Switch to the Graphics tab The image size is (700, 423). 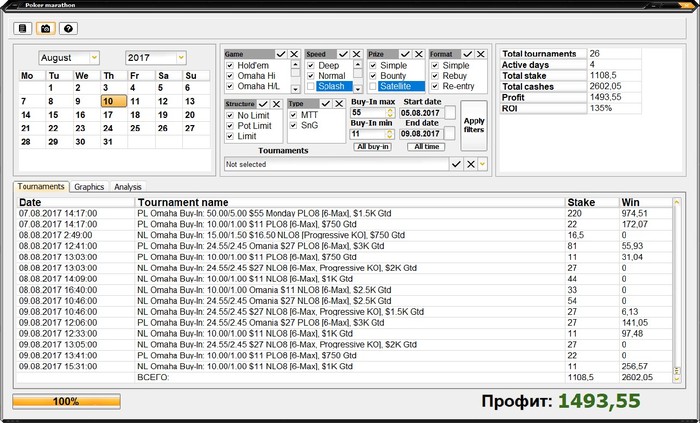coord(89,187)
